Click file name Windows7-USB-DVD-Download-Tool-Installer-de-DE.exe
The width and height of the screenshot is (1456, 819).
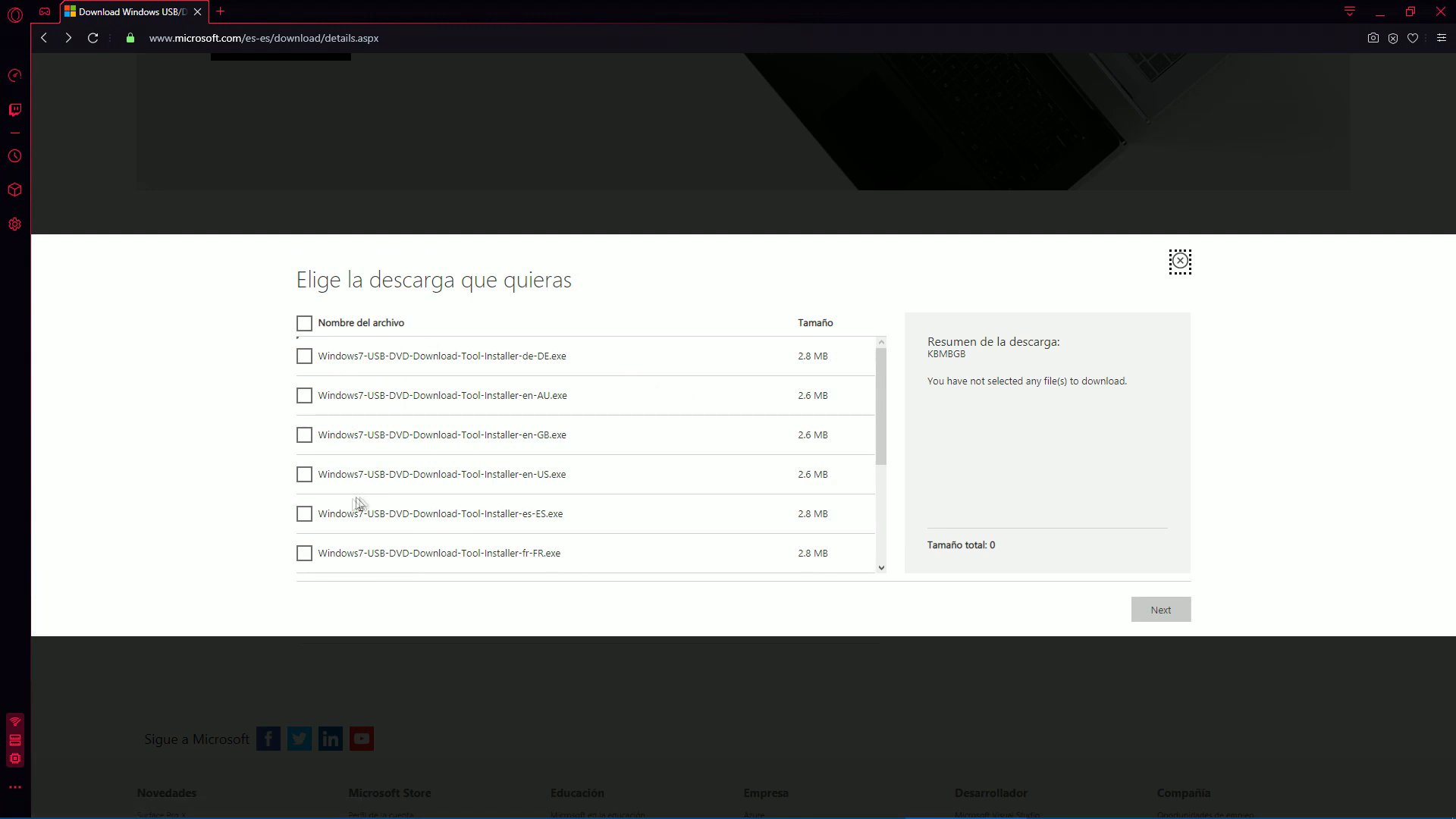(442, 356)
